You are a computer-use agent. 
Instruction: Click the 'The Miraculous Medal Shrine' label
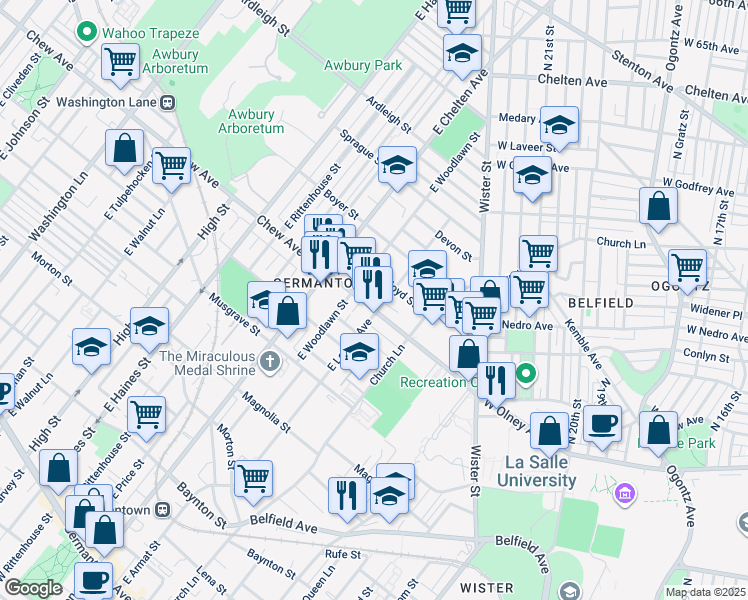coord(208,363)
